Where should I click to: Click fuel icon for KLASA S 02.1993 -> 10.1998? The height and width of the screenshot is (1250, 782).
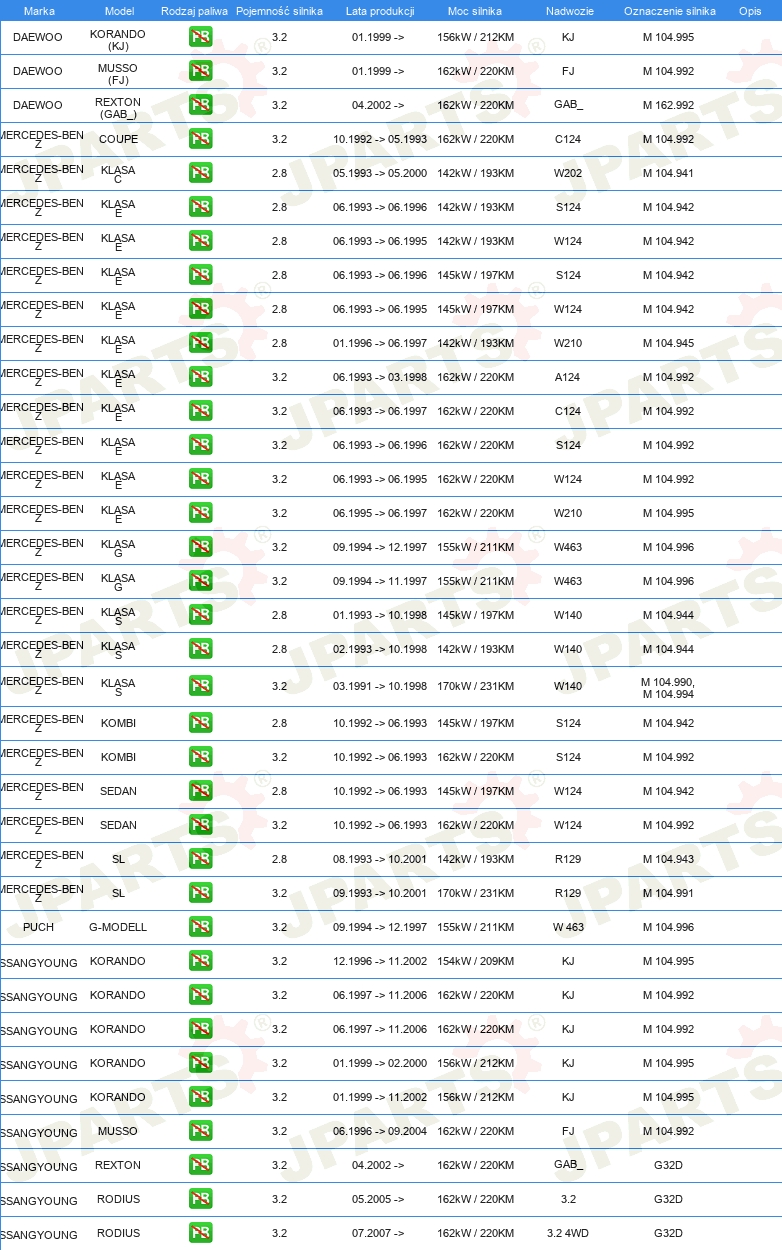[x=200, y=650]
